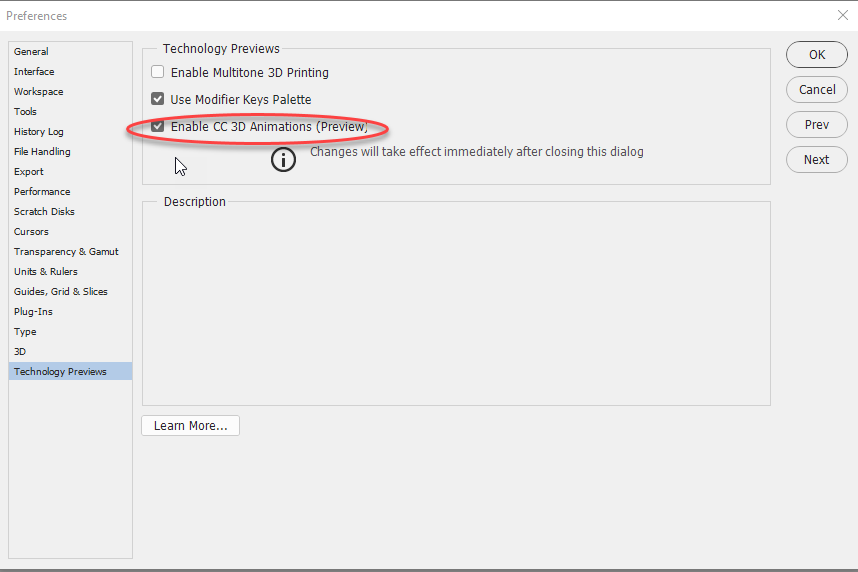Switch to Workspace preferences
The image size is (858, 572).
tap(38, 91)
